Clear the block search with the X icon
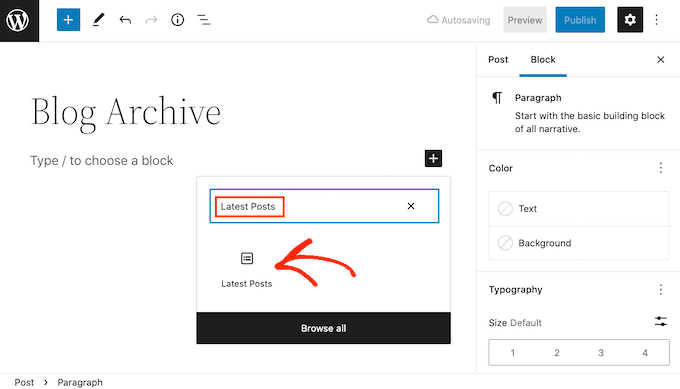Screen dimensions: 680x389 (x=411, y=206)
